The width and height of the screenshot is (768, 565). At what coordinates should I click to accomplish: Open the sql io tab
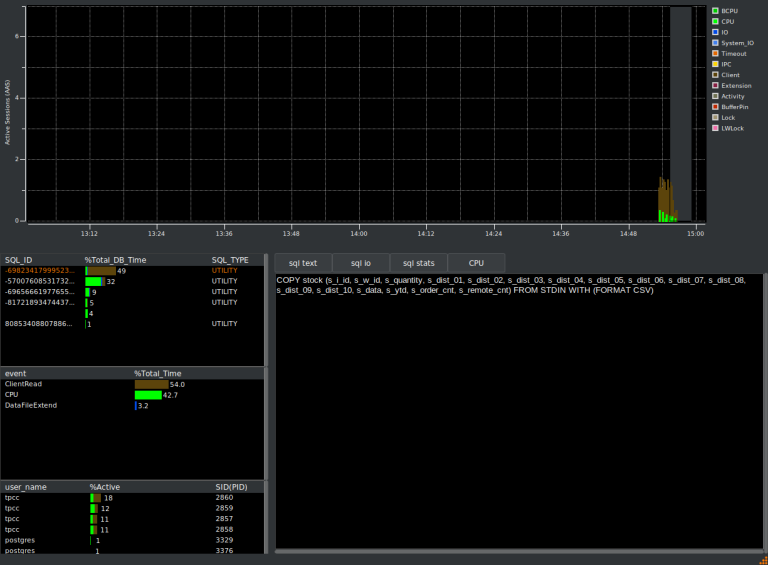coord(361,263)
